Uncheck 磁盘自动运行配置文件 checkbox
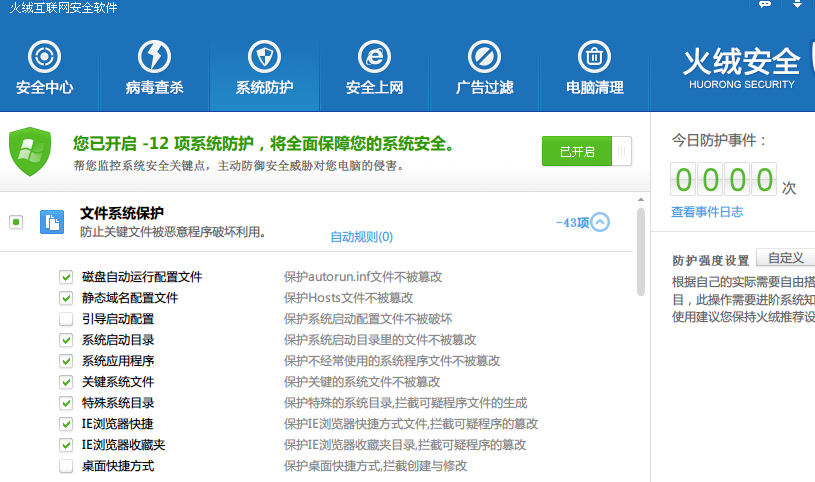 tap(66, 277)
